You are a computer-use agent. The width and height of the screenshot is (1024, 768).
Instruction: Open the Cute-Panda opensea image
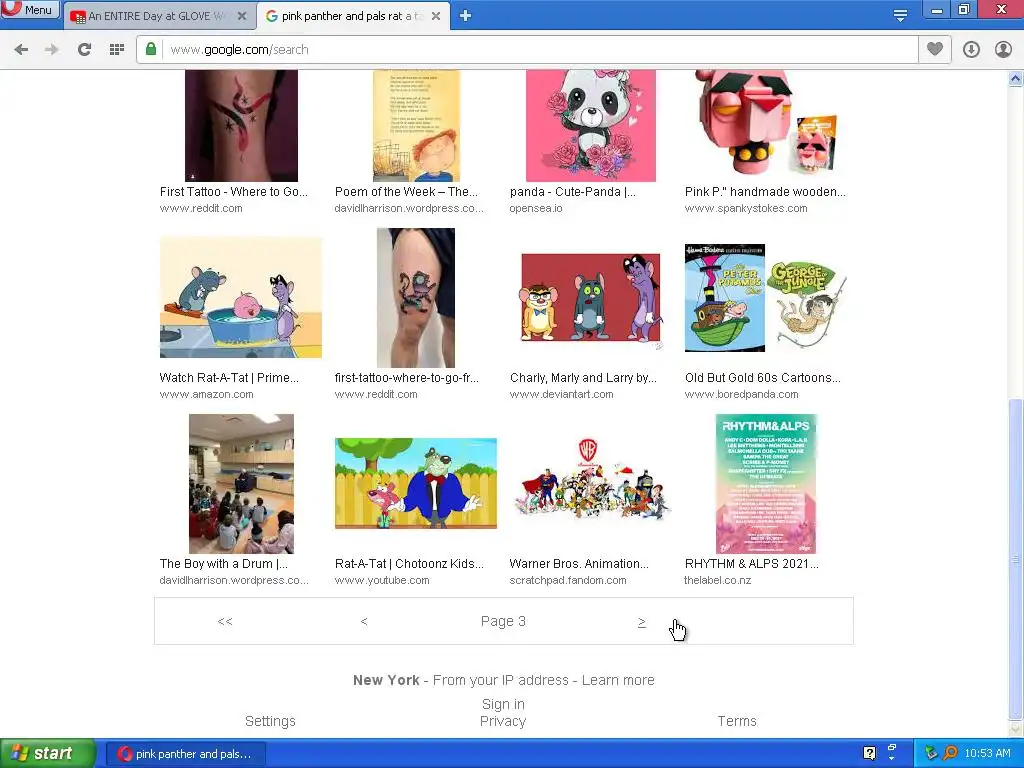[x=591, y=125]
